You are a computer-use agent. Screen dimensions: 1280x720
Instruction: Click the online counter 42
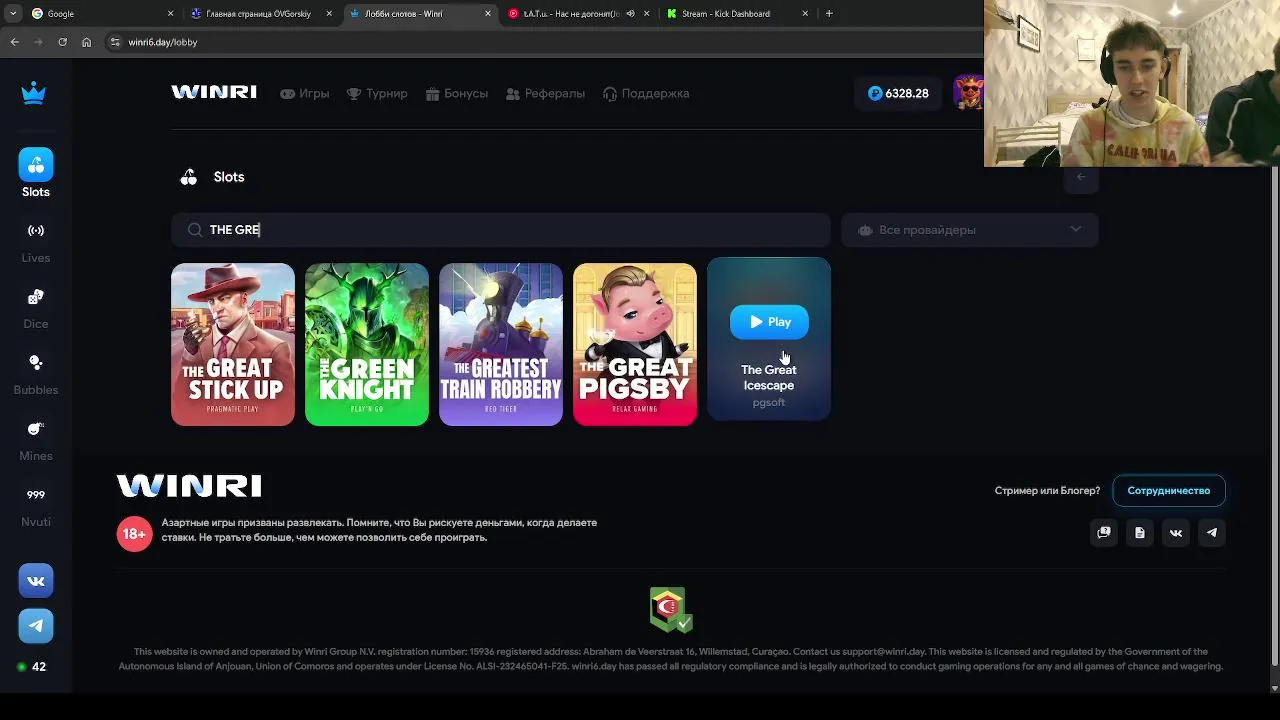click(32, 667)
